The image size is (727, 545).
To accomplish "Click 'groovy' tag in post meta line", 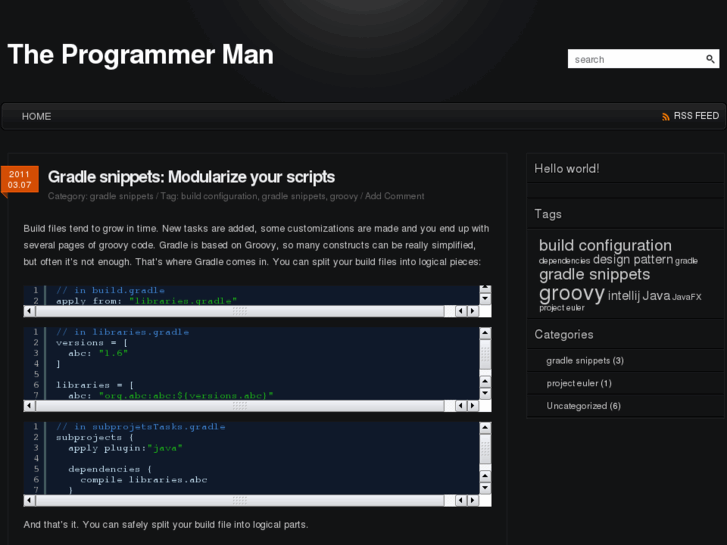I will (344, 196).
